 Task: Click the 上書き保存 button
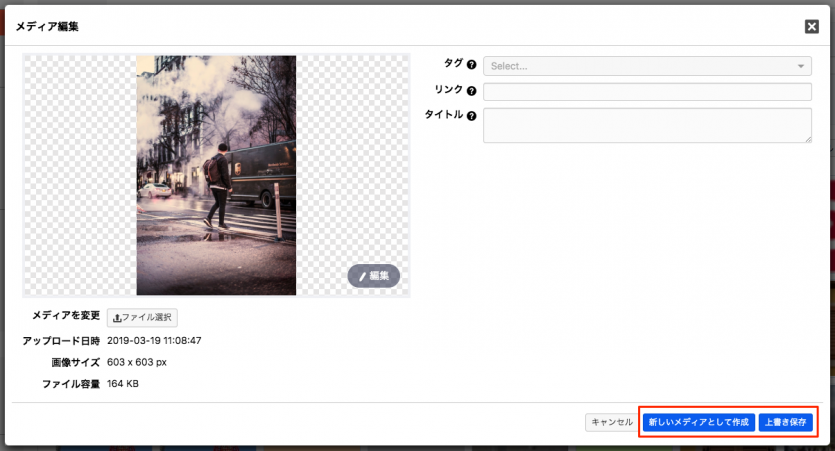point(785,422)
